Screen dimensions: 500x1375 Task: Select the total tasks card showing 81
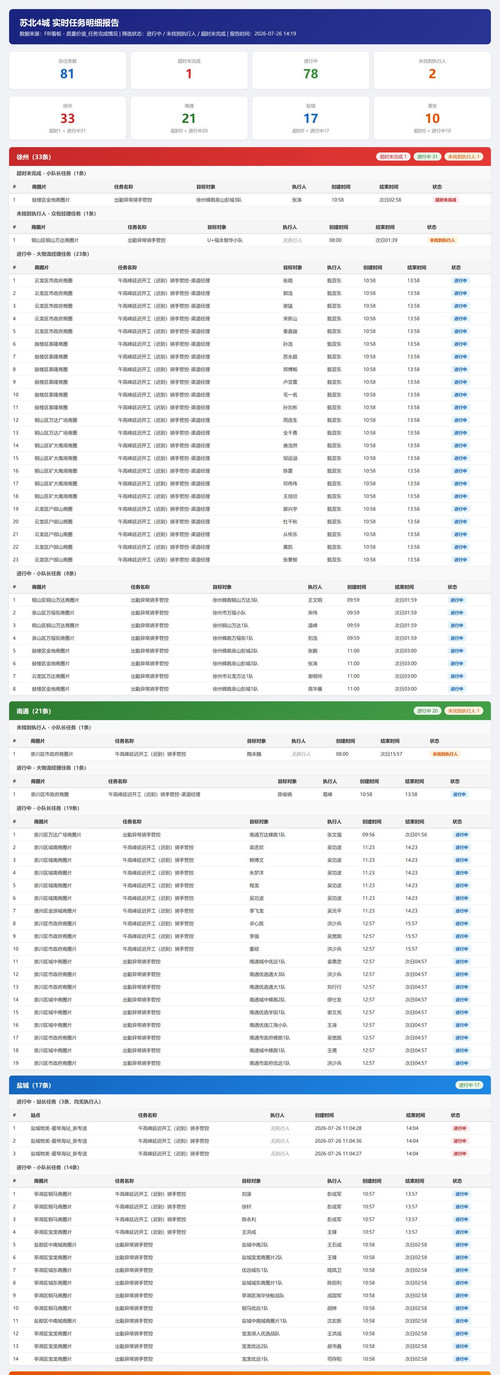[x=67, y=69]
